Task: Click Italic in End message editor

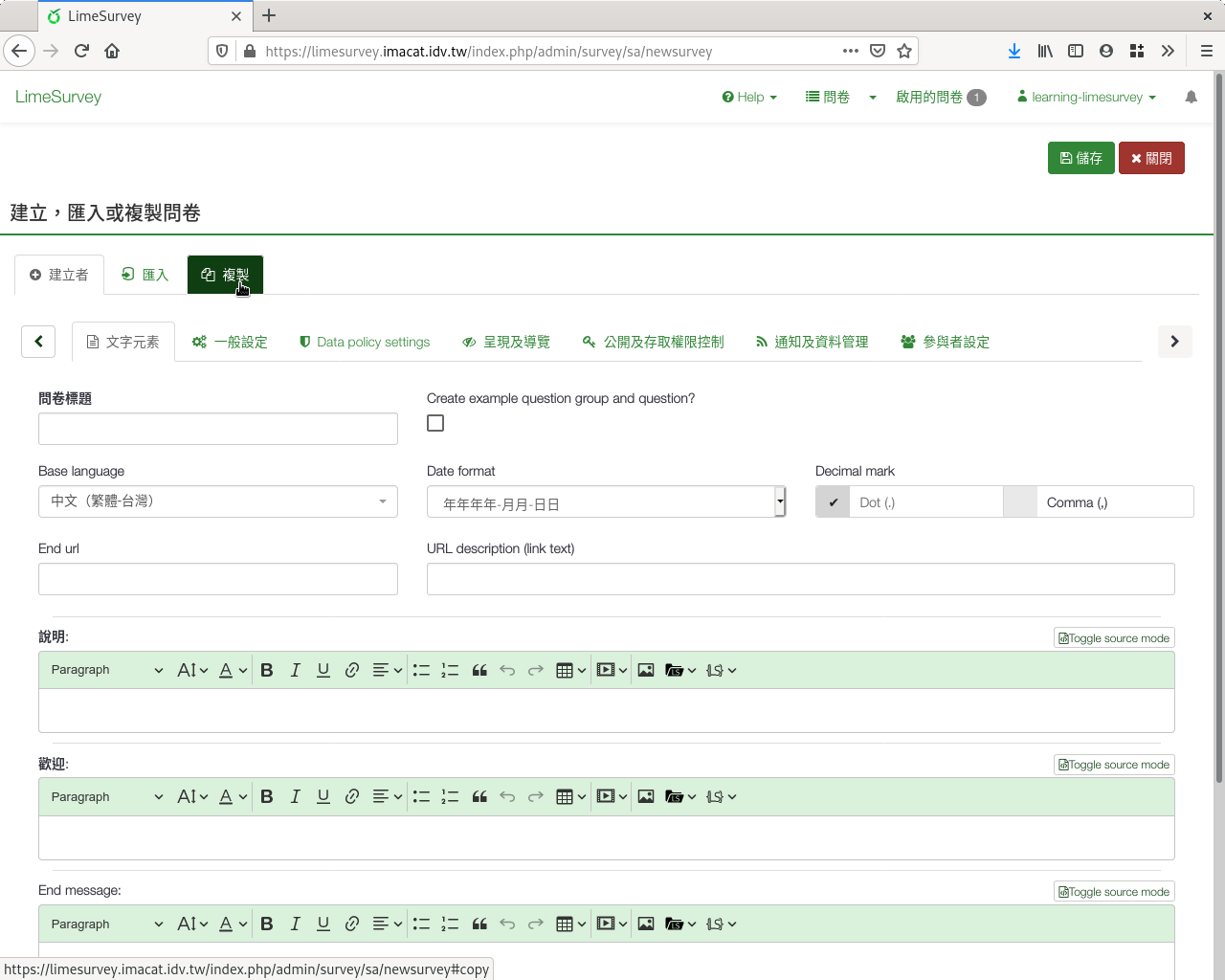Action: pyautogui.click(x=295, y=924)
